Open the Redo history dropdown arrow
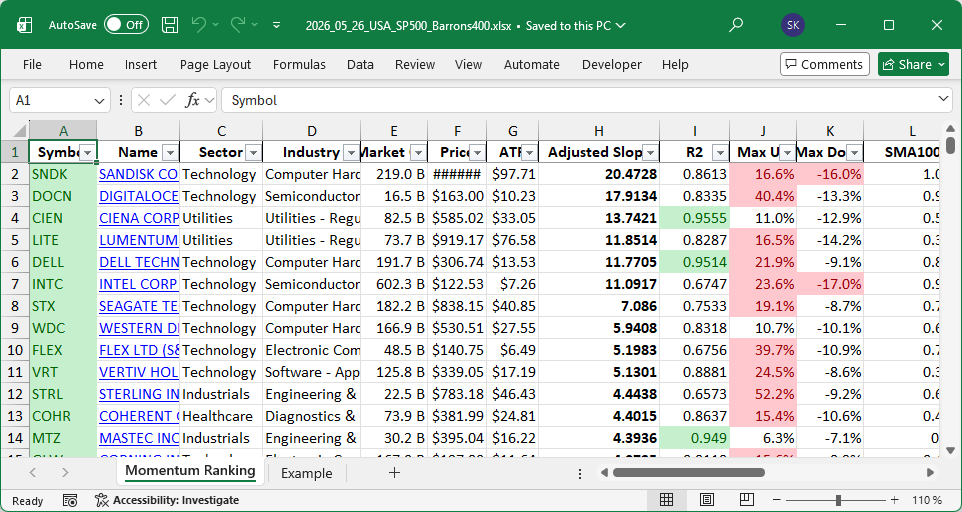The image size is (962, 512). [255, 25]
